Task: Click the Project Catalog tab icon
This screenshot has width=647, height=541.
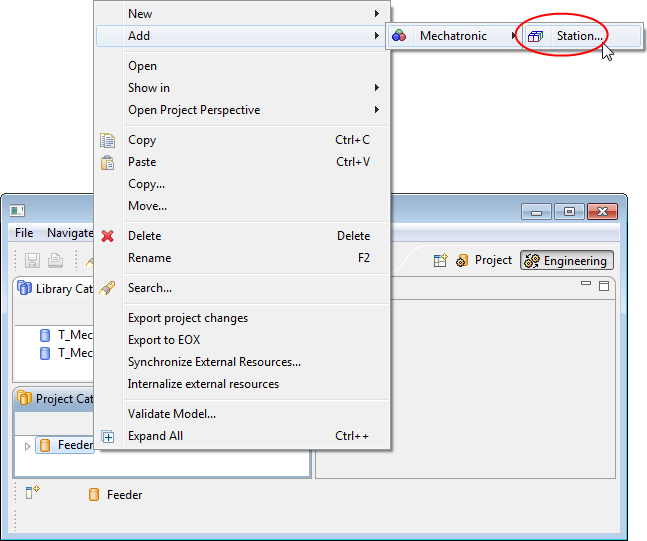Action: 24,398
